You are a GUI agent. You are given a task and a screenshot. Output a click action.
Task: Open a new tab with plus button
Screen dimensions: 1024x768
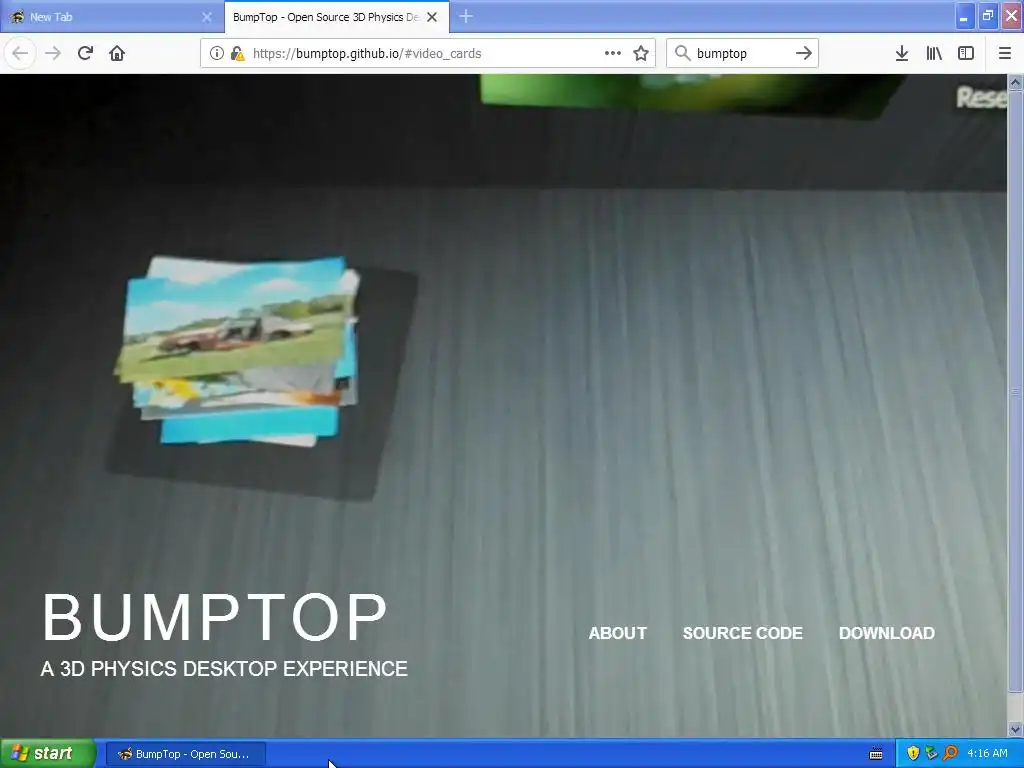point(466,16)
